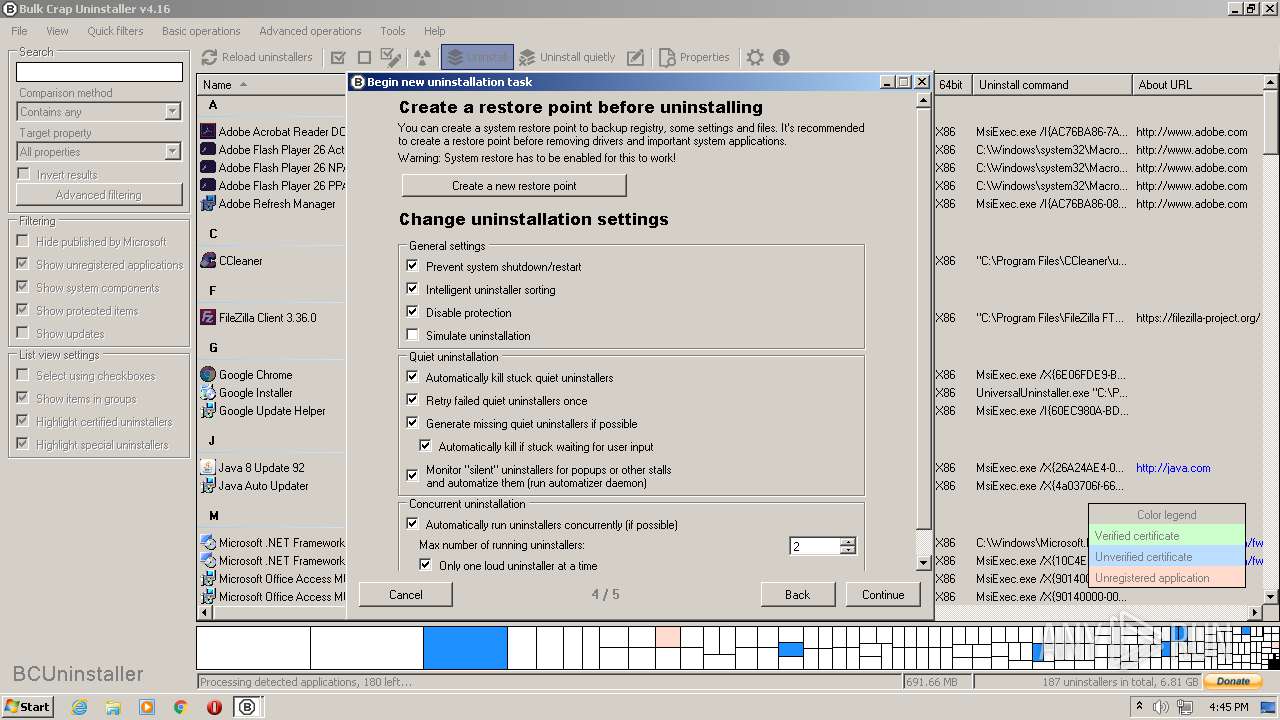Select Adobe Acrobat Reader DC icon in list
1280x720 pixels.
coord(208,131)
